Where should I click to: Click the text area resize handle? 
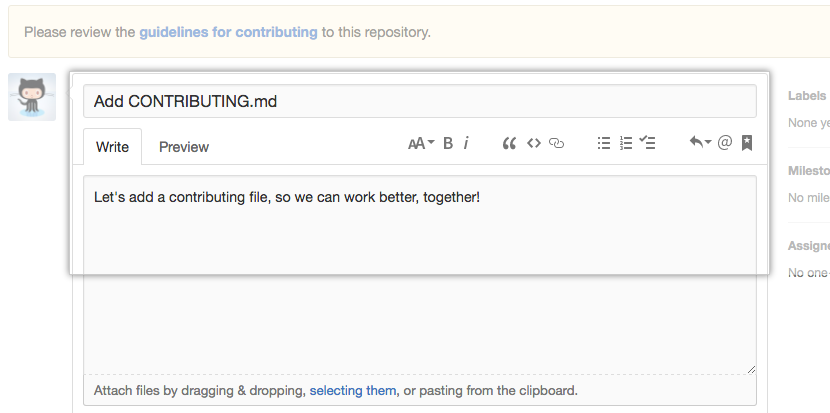point(750,369)
